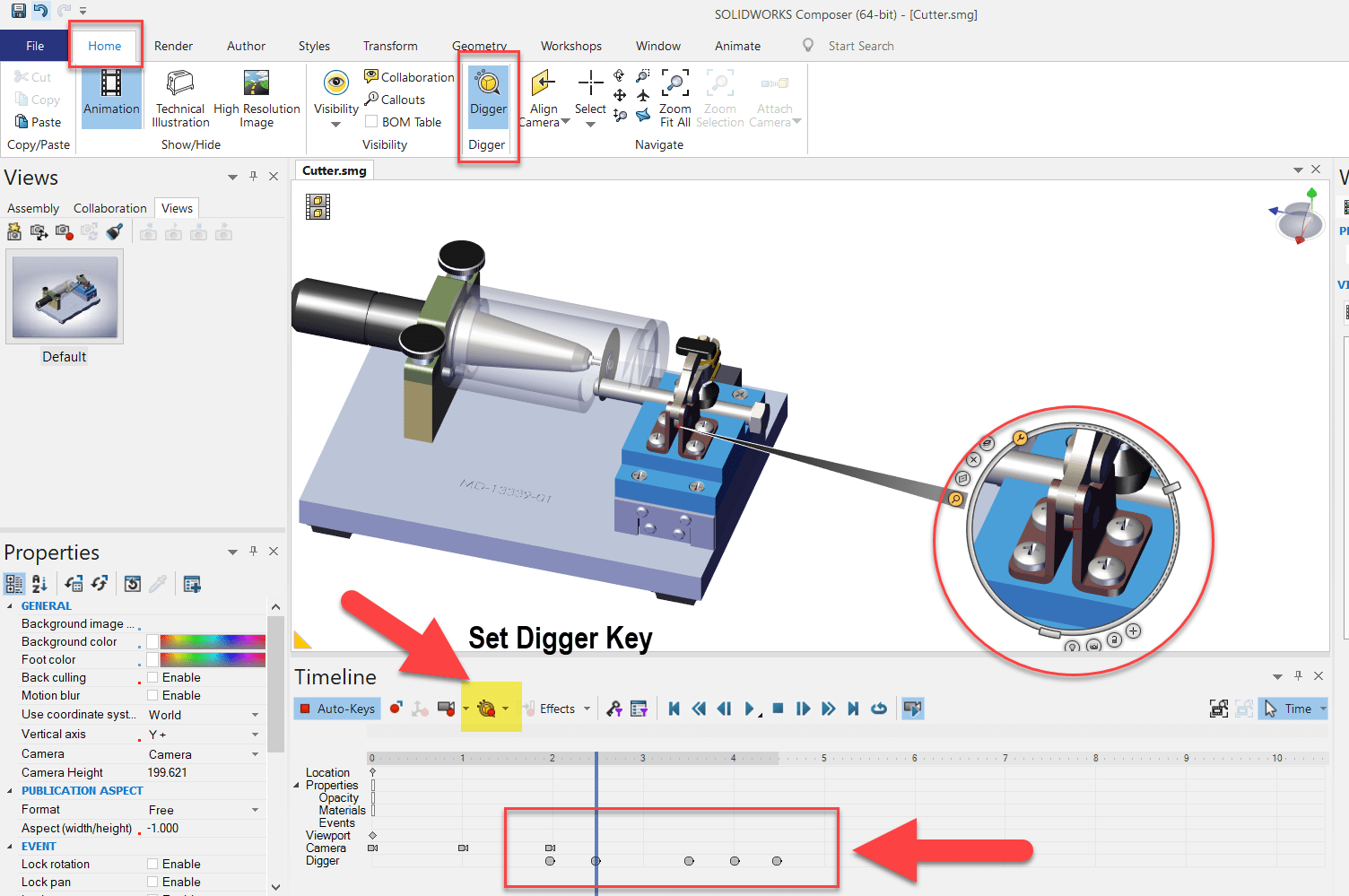Click Set Keys red dot icon in timeline
The image size is (1349, 896).
pyautogui.click(x=396, y=709)
